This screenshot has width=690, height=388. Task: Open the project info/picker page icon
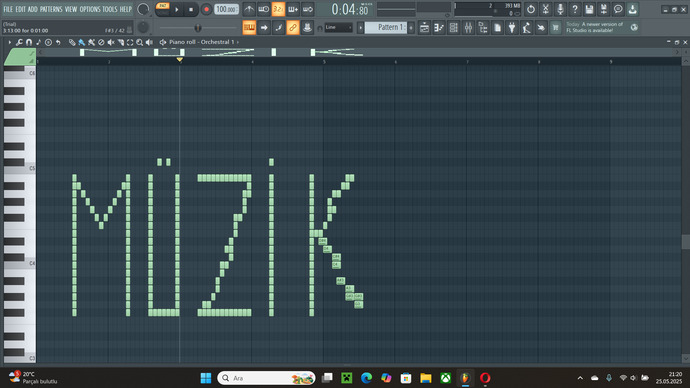[x=497, y=28]
